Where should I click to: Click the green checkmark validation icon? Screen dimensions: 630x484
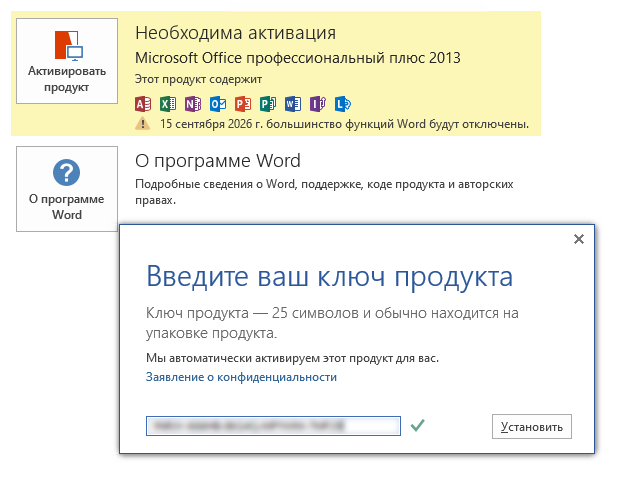[x=417, y=425]
